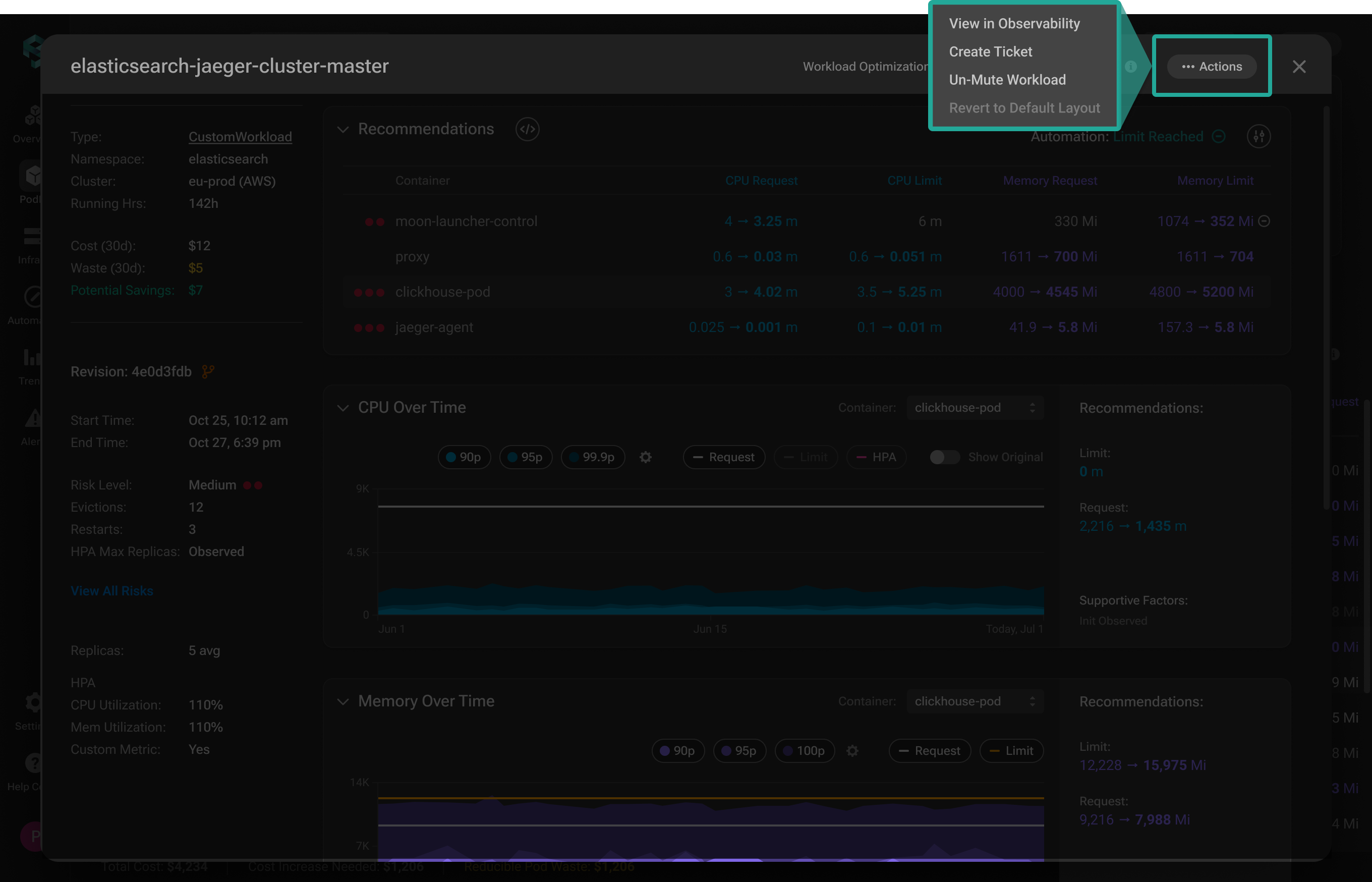The image size is (1372, 882).
Task: Collapse the Recommendations section
Action: click(x=343, y=130)
